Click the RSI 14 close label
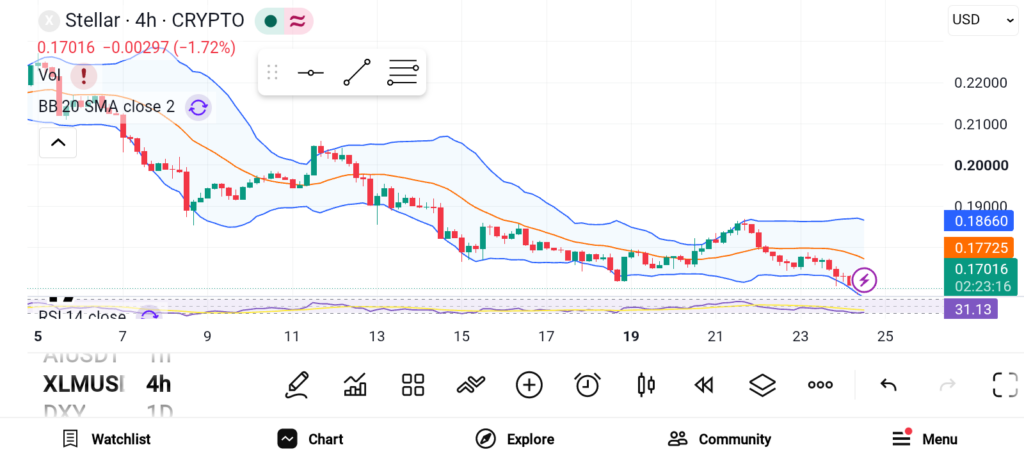The width and height of the screenshot is (1024, 461). 82,317
